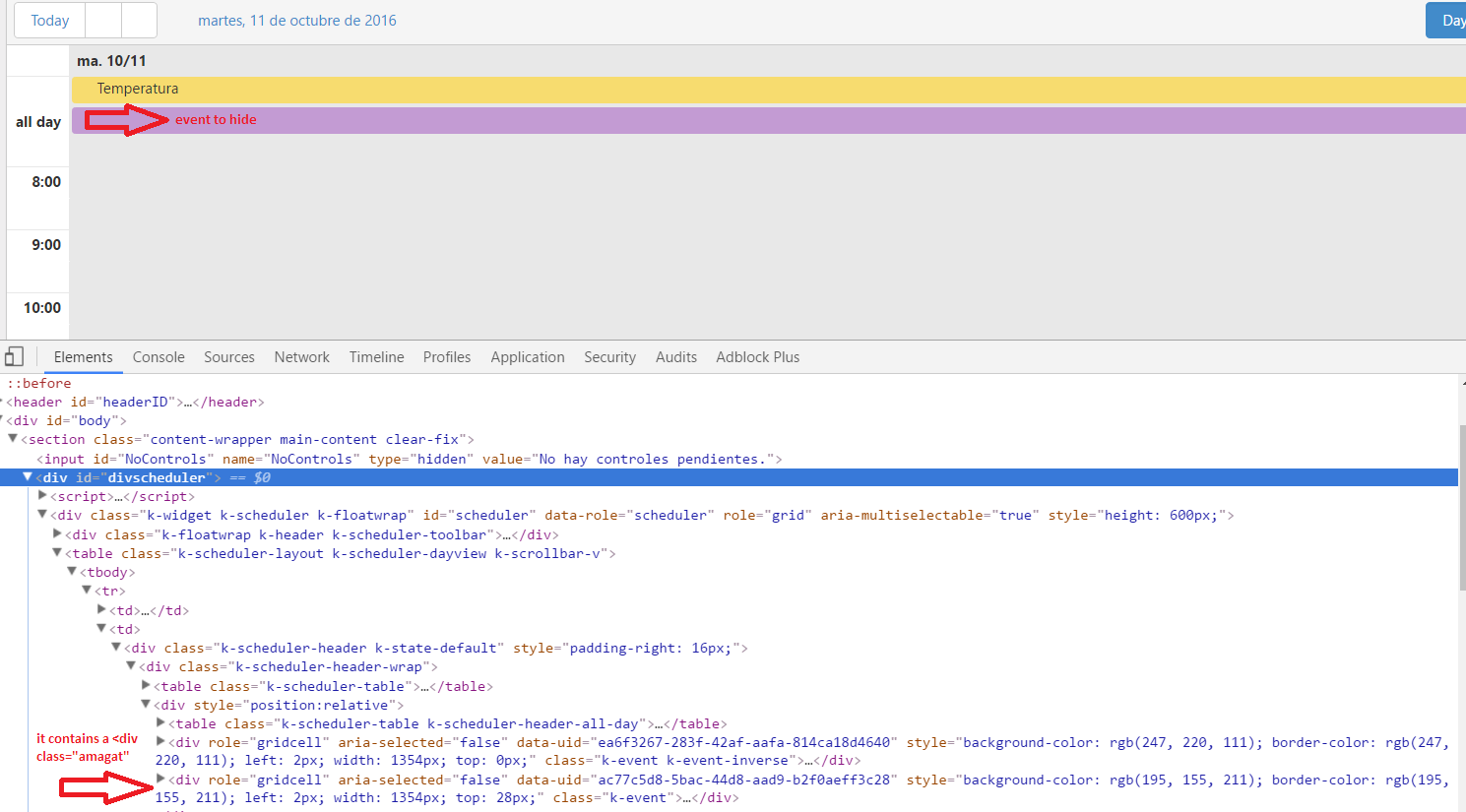The width and height of the screenshot is (1466, 812).
Task: Open the Console tab
Action: click(159, 357)
